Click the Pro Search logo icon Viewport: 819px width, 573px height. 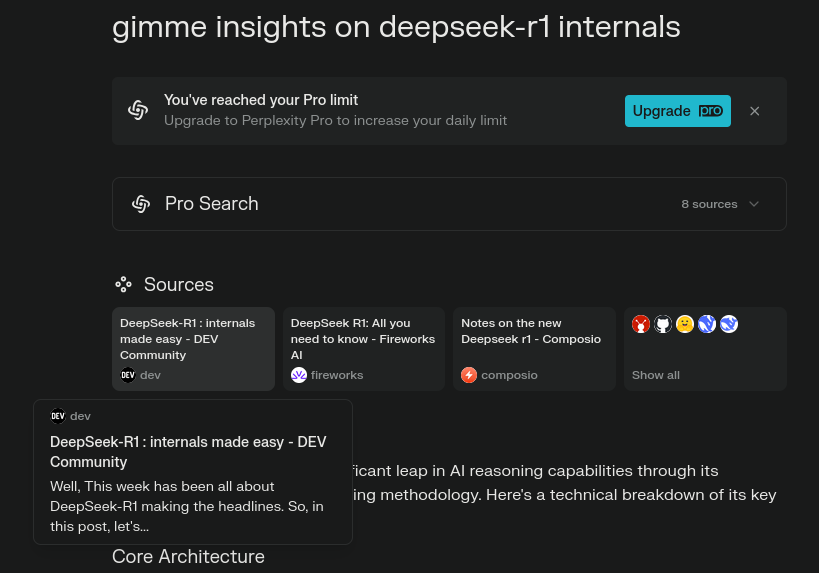[x=141, y=204]
